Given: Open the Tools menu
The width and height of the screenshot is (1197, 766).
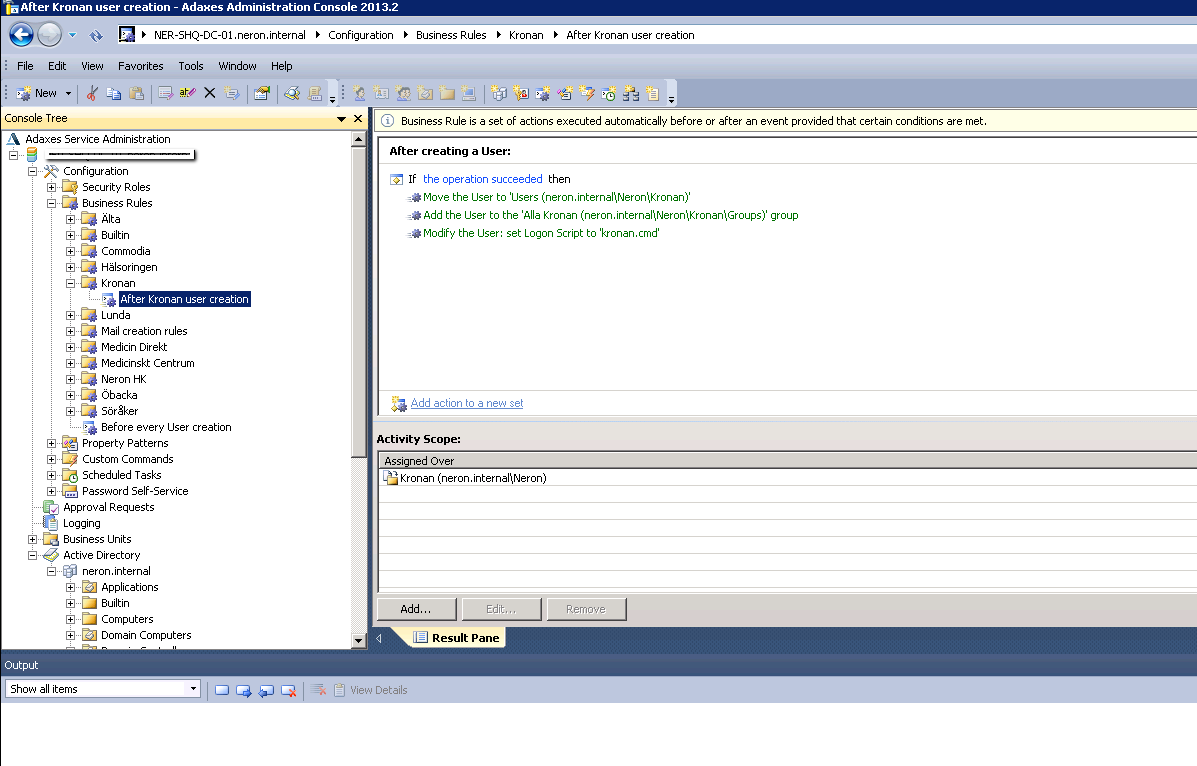Looking at the screenshot, I should click(191, 66).
